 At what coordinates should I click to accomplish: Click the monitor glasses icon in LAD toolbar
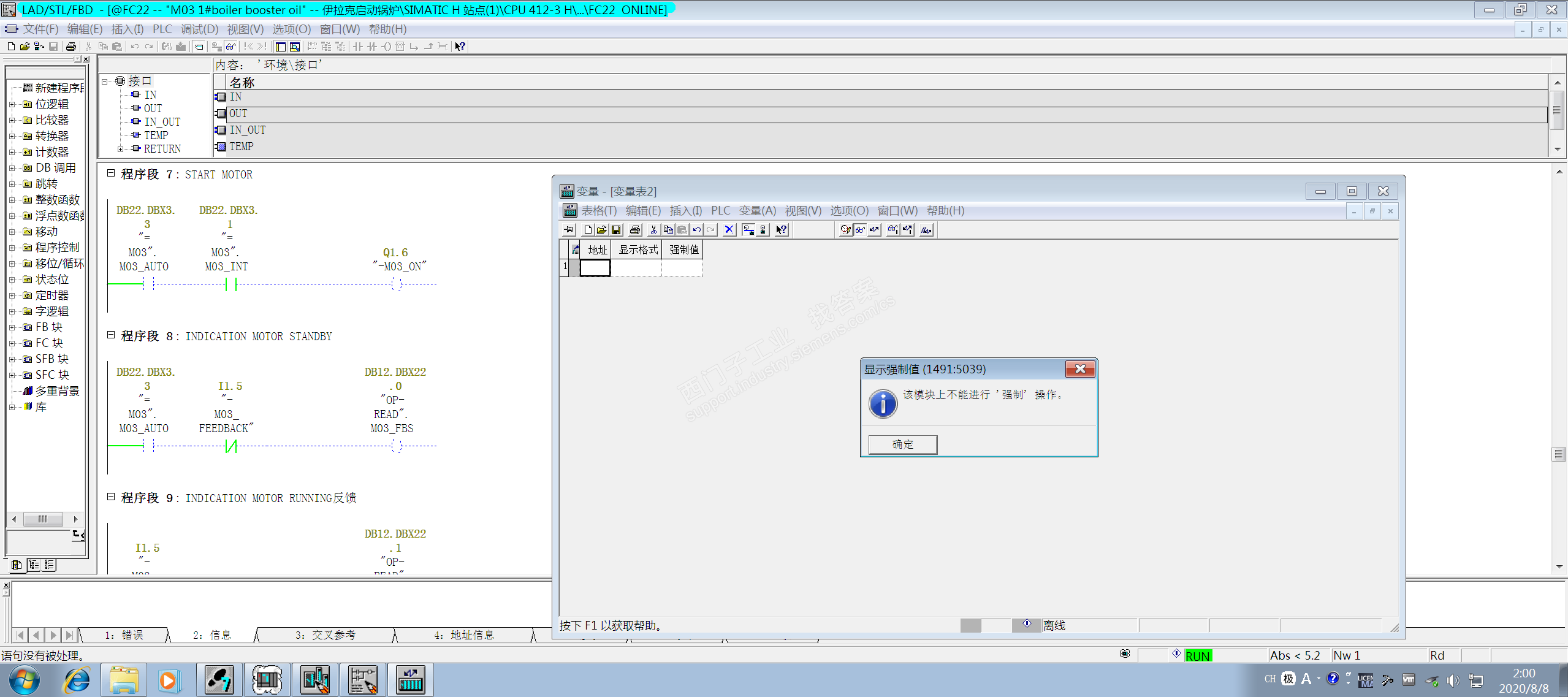click(230, 47)
